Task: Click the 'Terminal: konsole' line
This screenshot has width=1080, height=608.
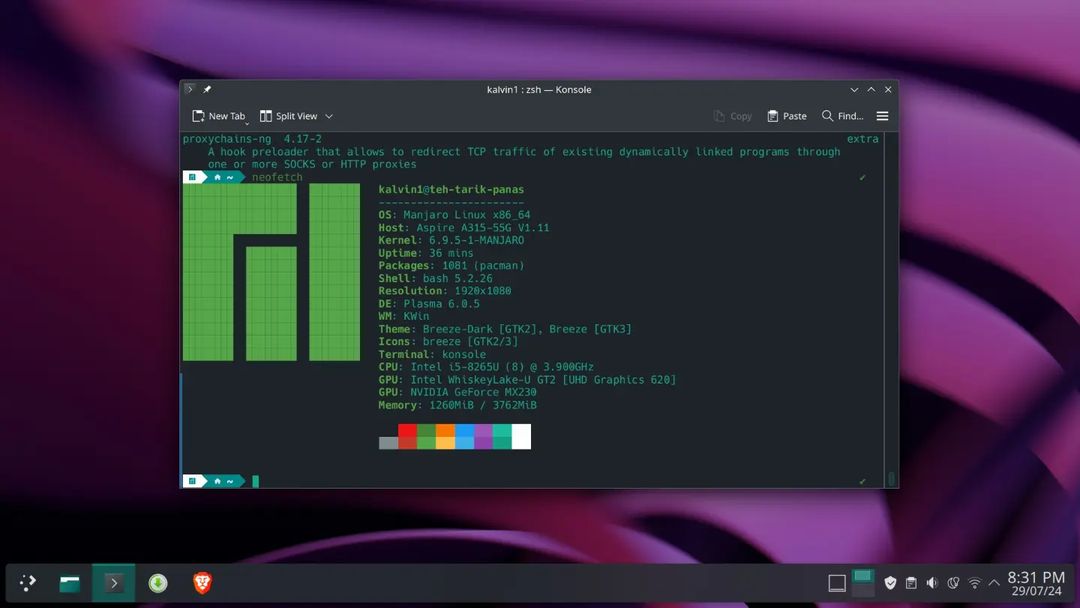Action: click(x=432, y=354)
